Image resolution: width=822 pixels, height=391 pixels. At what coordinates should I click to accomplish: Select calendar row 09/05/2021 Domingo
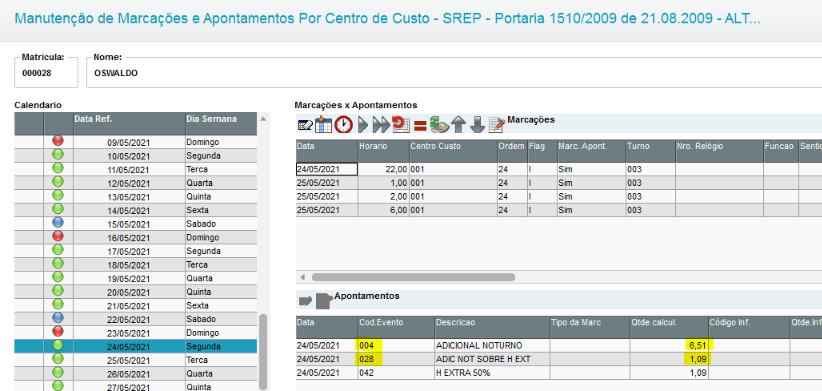tap(136, 142)
